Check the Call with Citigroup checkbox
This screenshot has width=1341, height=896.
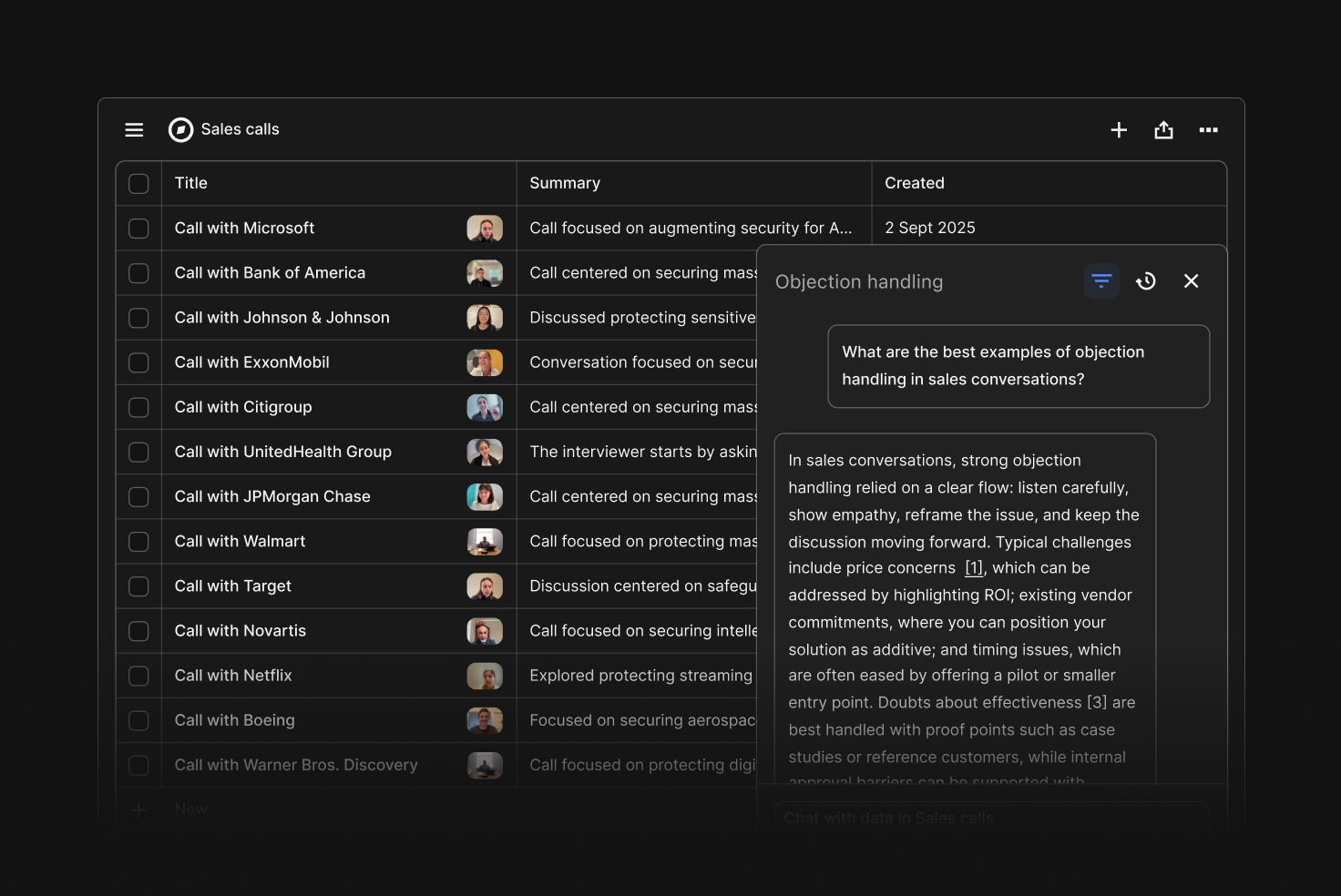(x=138, y=407)
